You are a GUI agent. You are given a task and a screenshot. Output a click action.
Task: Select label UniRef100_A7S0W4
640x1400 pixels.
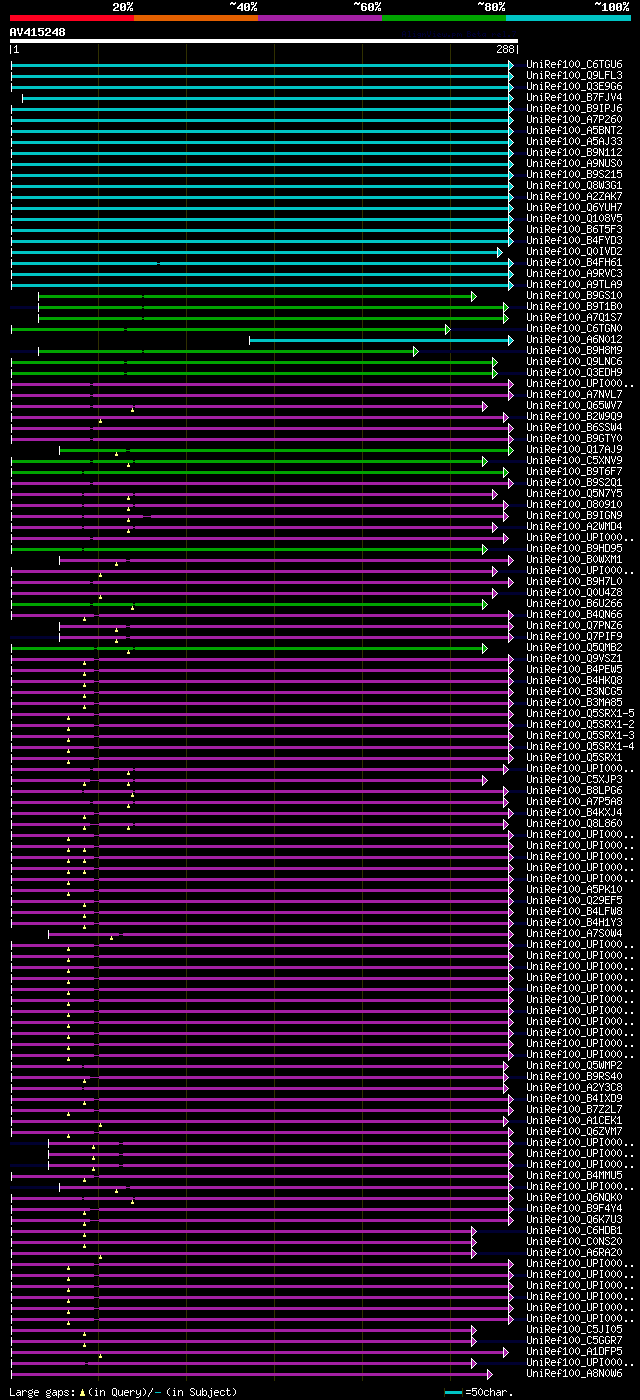(574, 933)
